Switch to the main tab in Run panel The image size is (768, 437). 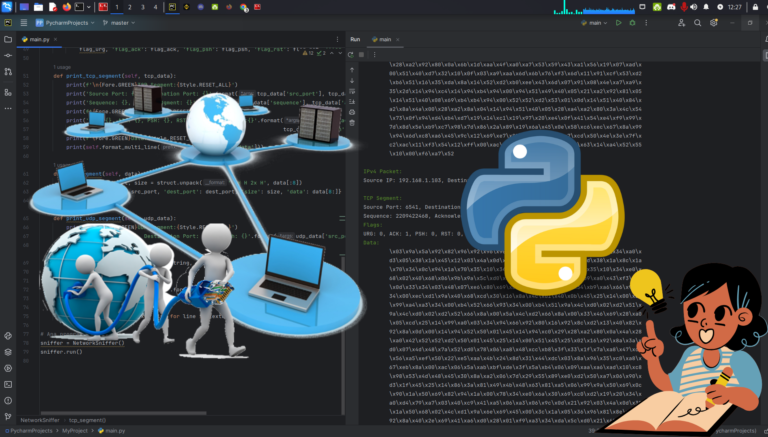tap(382, 39)
